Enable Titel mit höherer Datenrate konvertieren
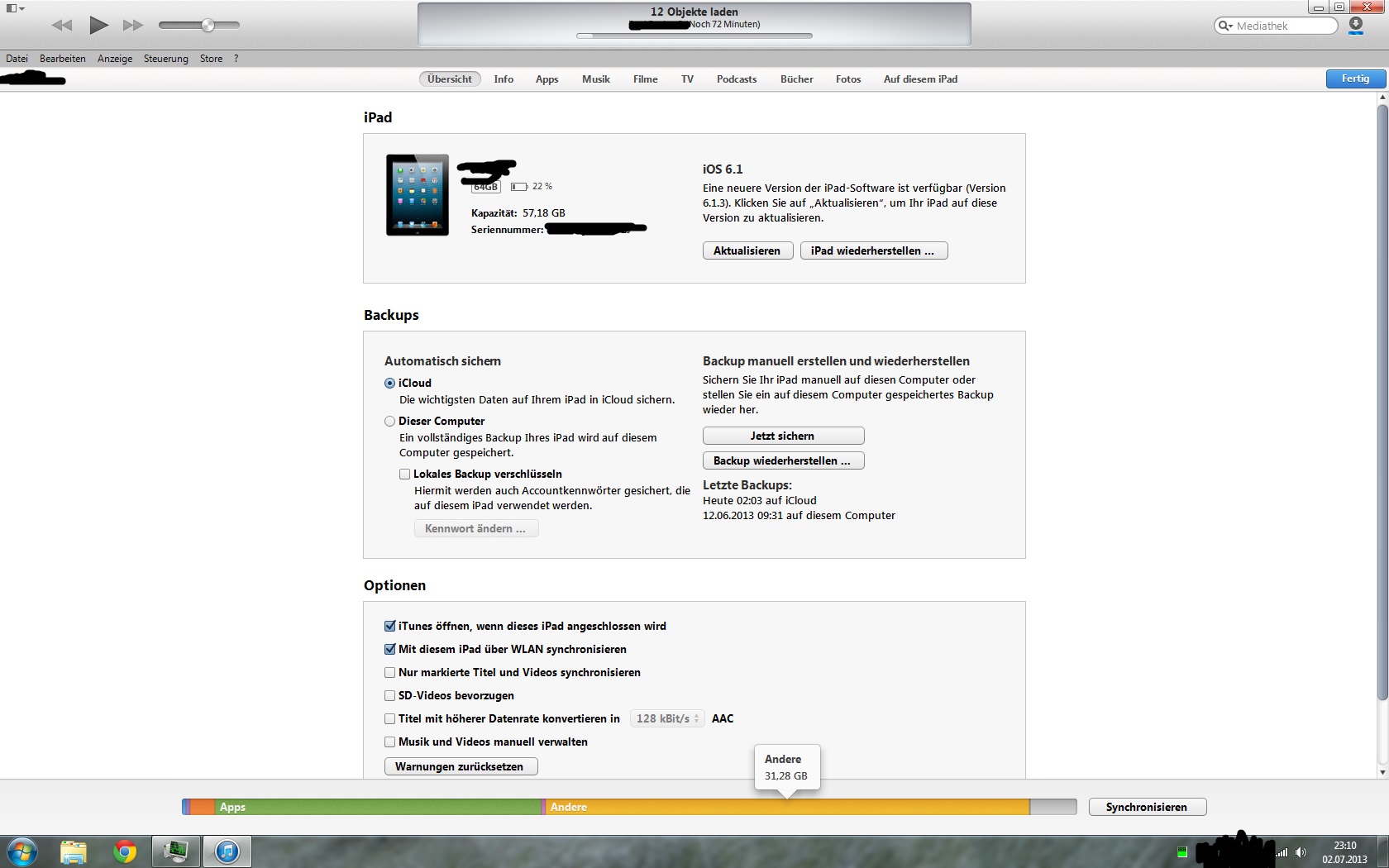Image resolution: width=1389 pixels, height=868 pixels. (389, 719)
